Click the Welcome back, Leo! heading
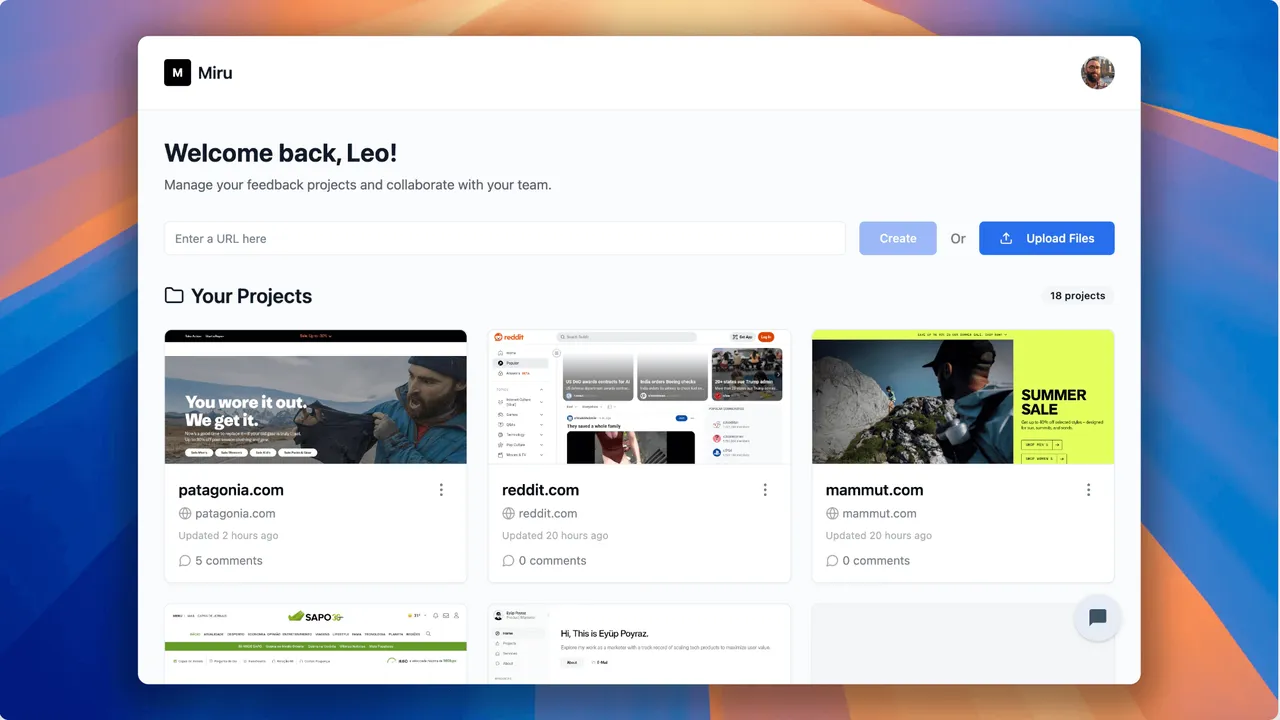This screenshot has height=720, width=1280. (x=281, y=153)
